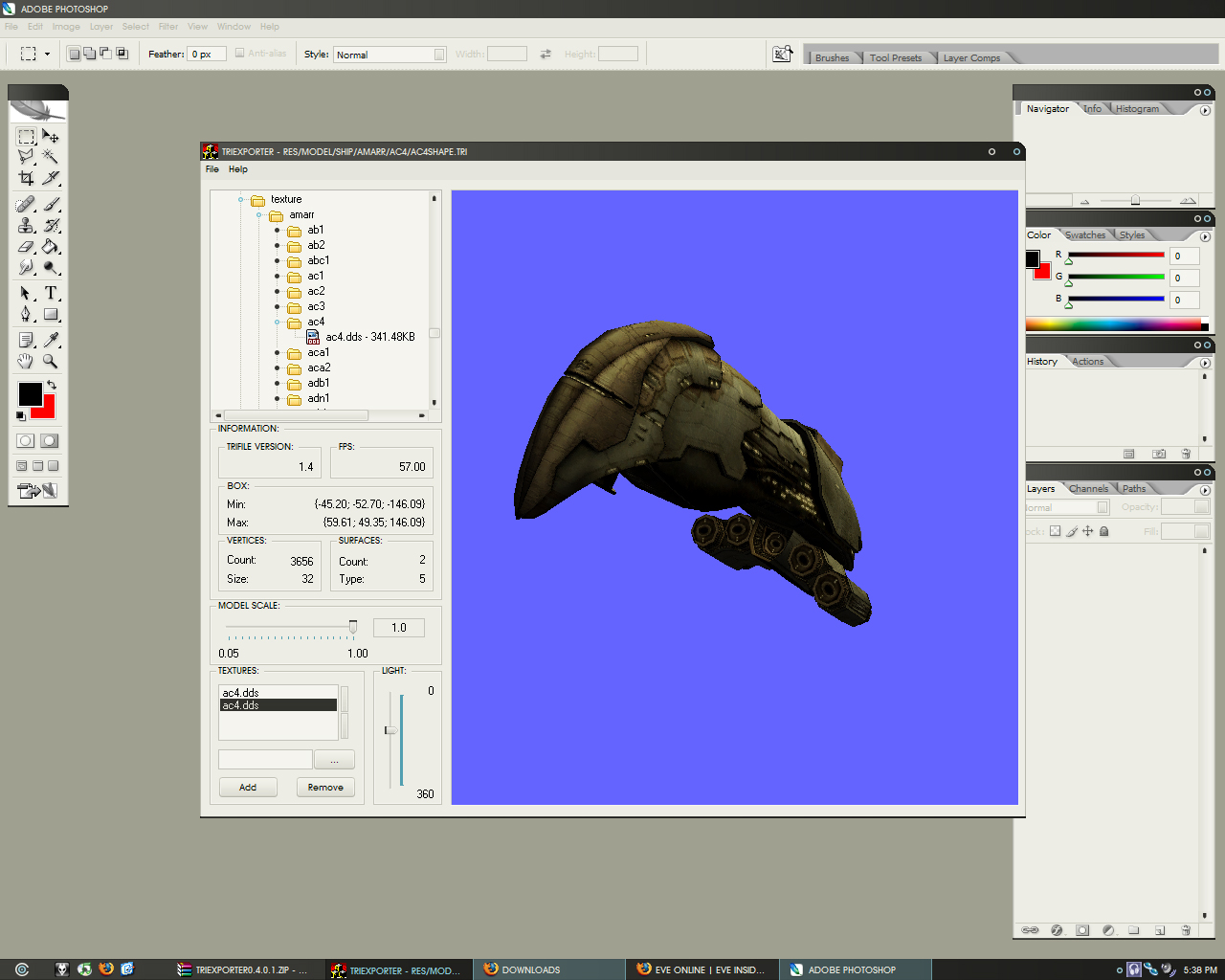Click the Eyedropper tool

point(51,340)
